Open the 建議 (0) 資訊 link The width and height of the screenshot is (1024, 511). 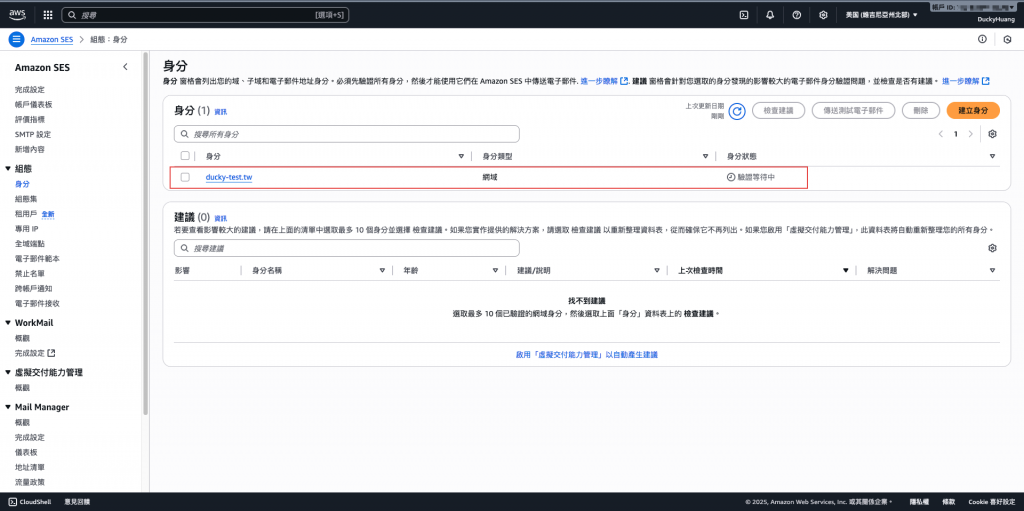221,218
